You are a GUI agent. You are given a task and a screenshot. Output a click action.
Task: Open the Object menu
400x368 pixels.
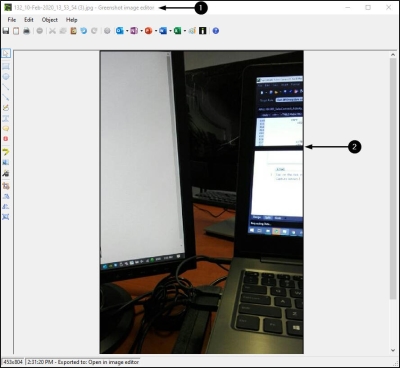[x=50, y=20]
